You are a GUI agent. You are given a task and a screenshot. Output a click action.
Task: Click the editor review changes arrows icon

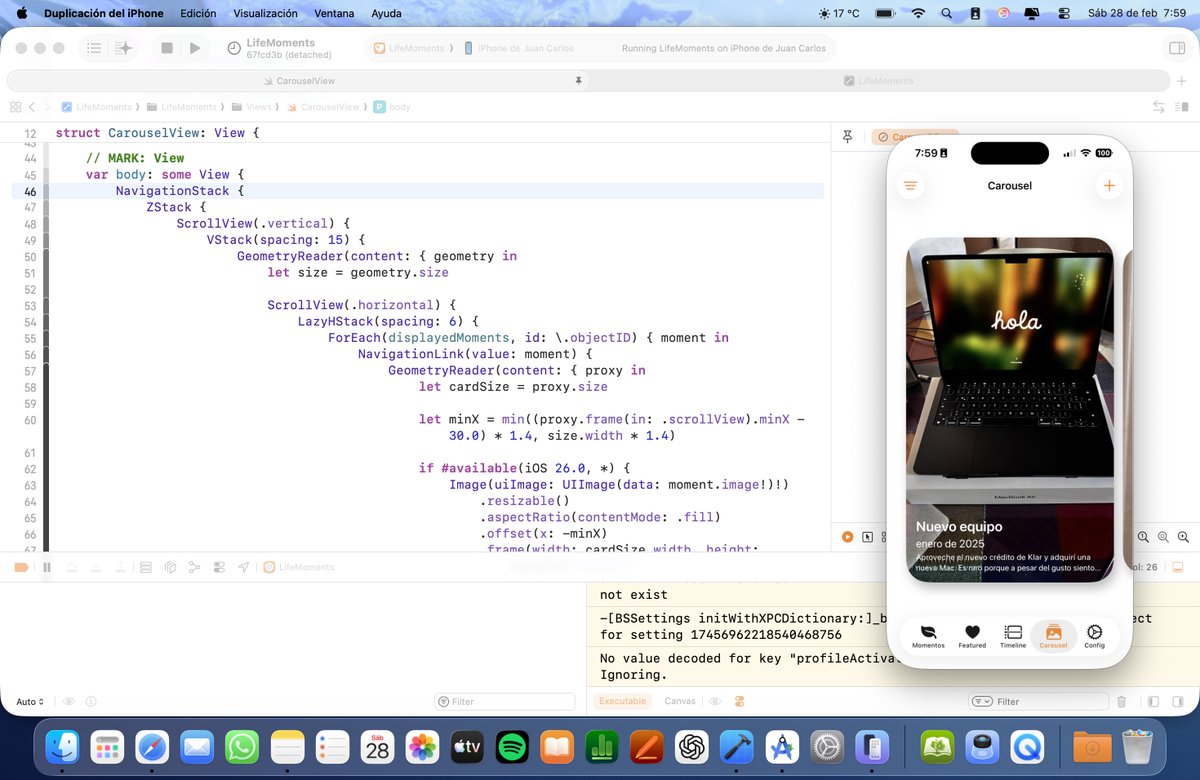tap(1159, 107)
